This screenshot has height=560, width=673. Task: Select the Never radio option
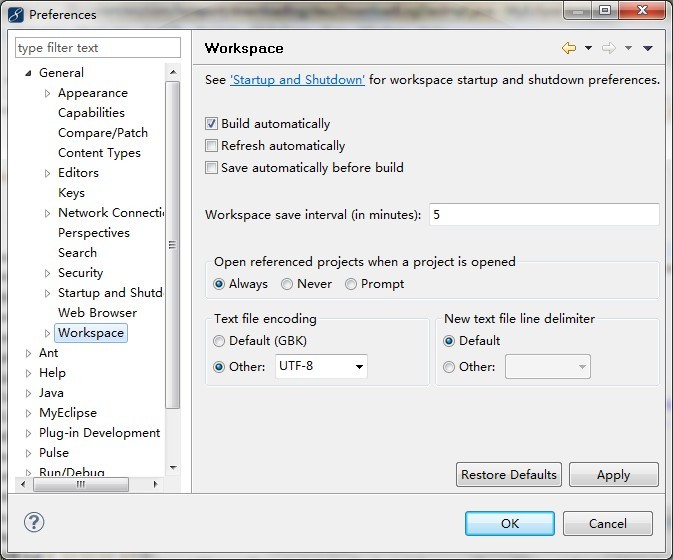[x=287, y=284]
